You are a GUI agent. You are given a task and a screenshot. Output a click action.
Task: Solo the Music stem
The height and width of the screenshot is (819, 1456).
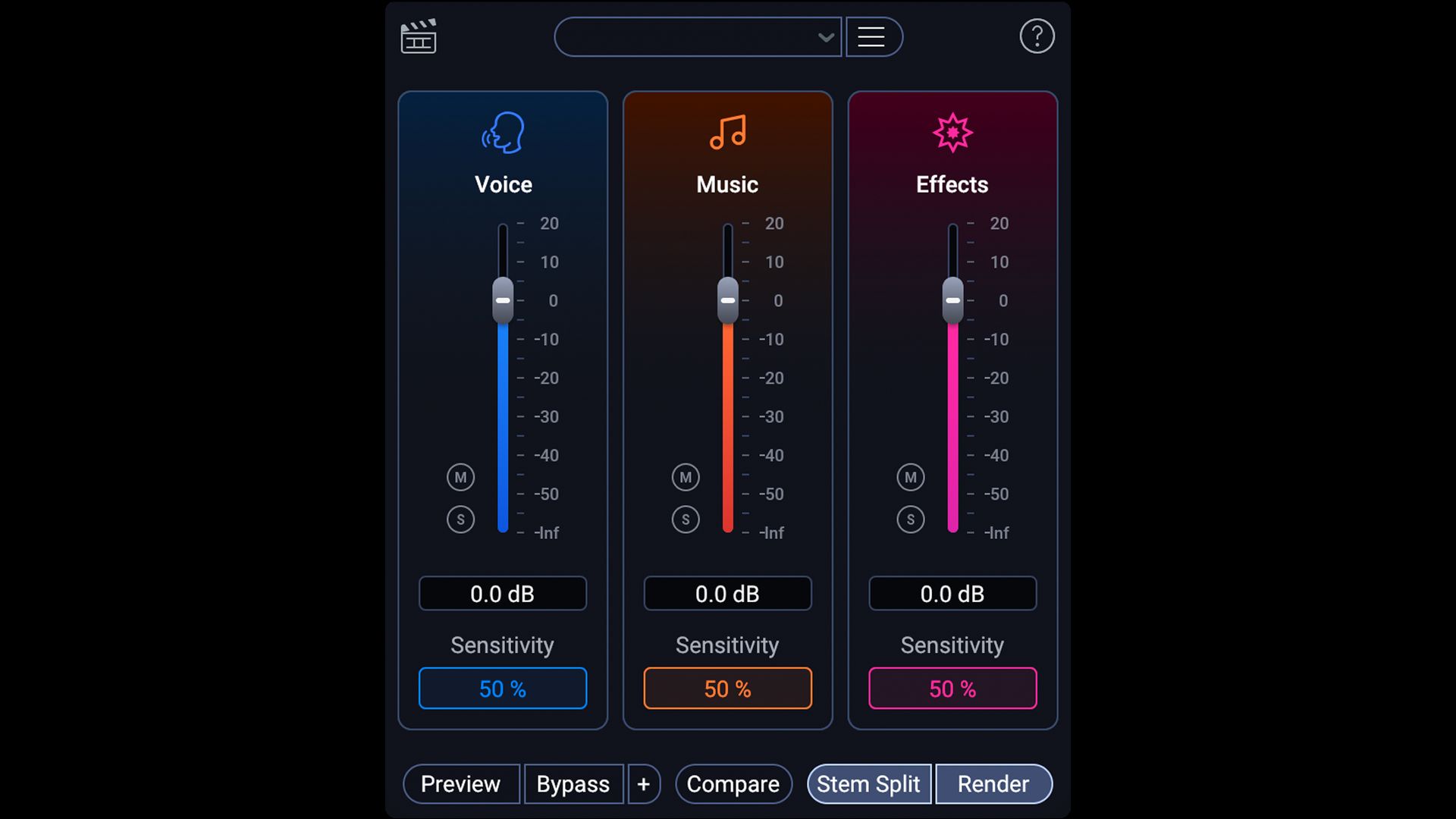[686, 519]
